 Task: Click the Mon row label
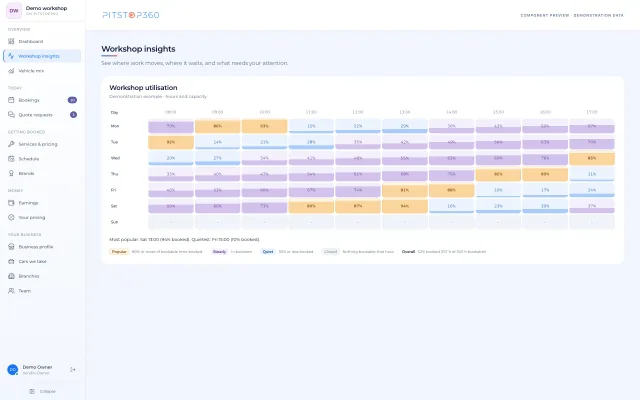click(115, 126)
